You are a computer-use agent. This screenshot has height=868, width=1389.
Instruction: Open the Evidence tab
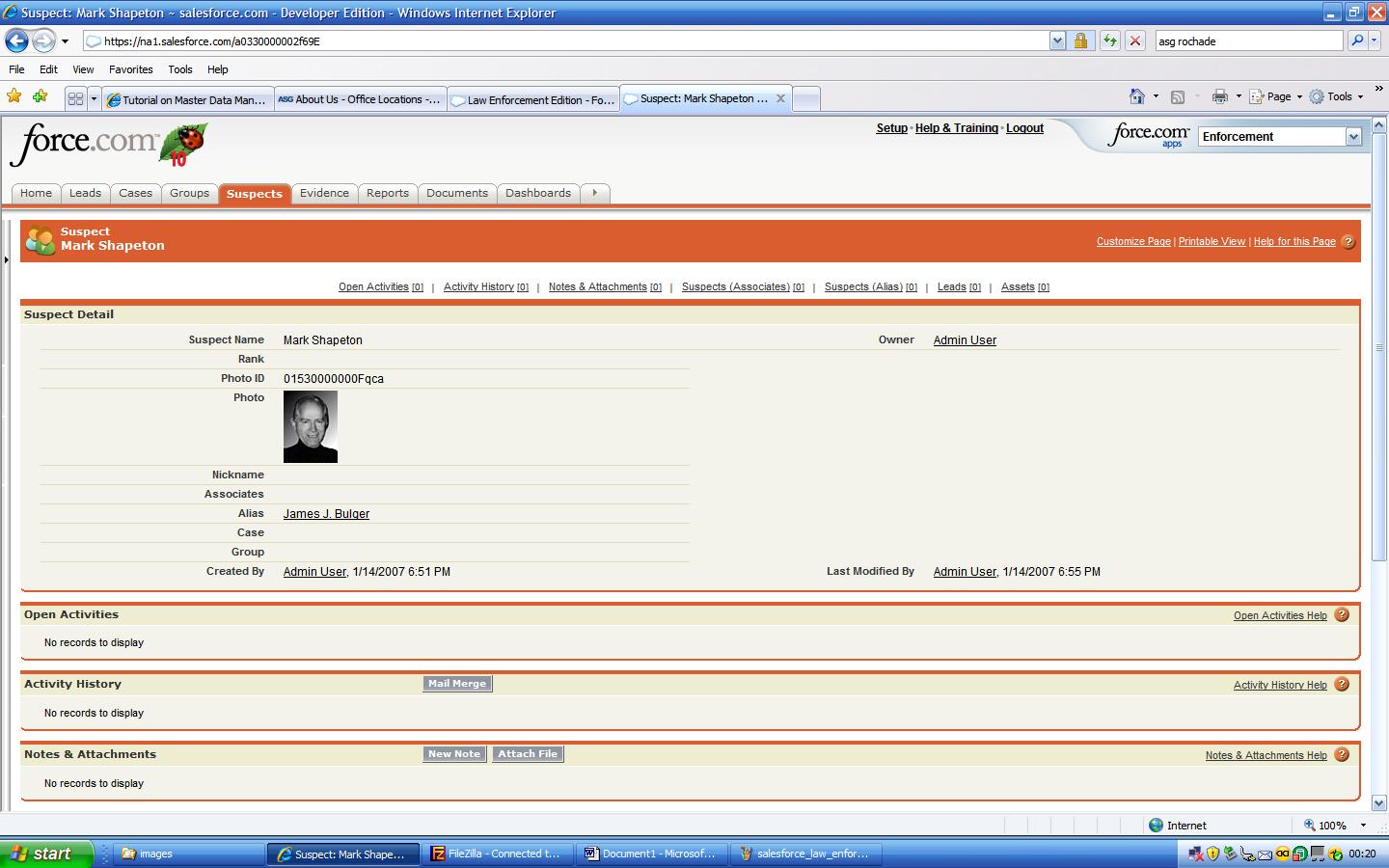(x=324, y=193)
